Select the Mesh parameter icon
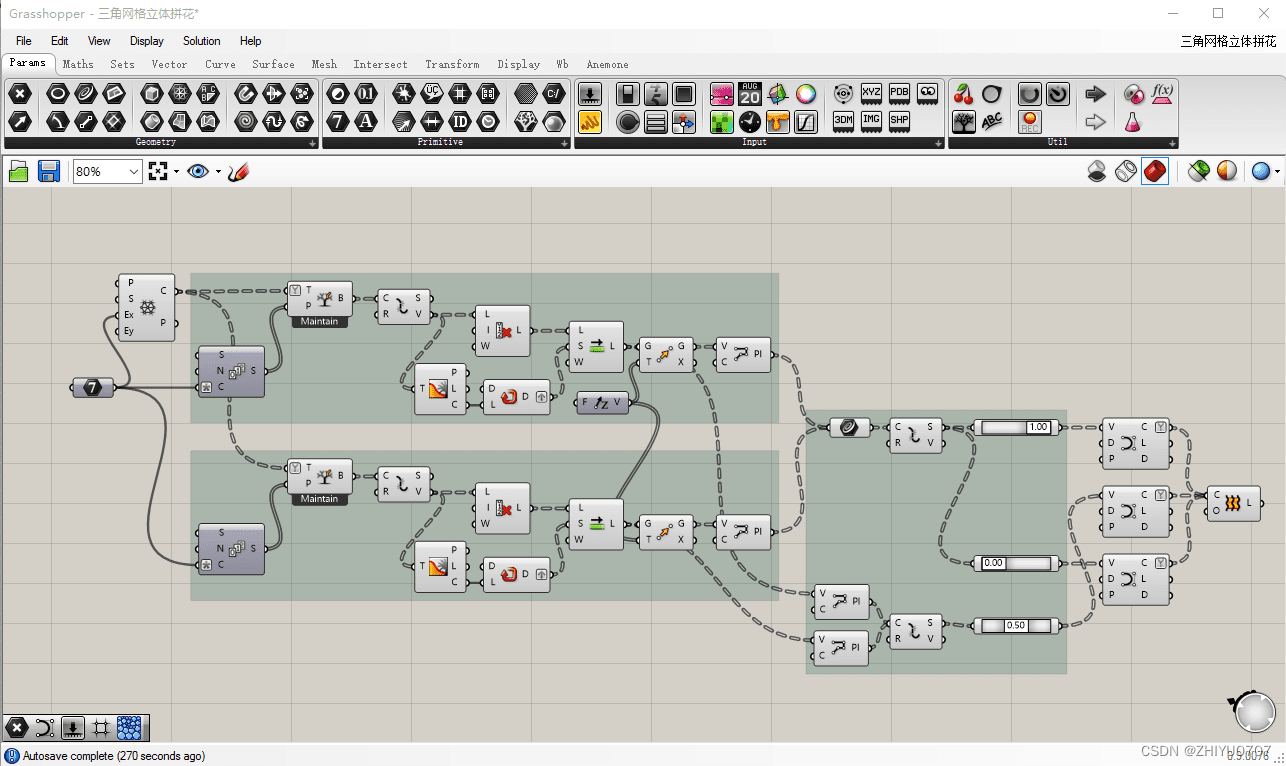Viewport: 1286px width, 766px height. (x=179, y=94)
